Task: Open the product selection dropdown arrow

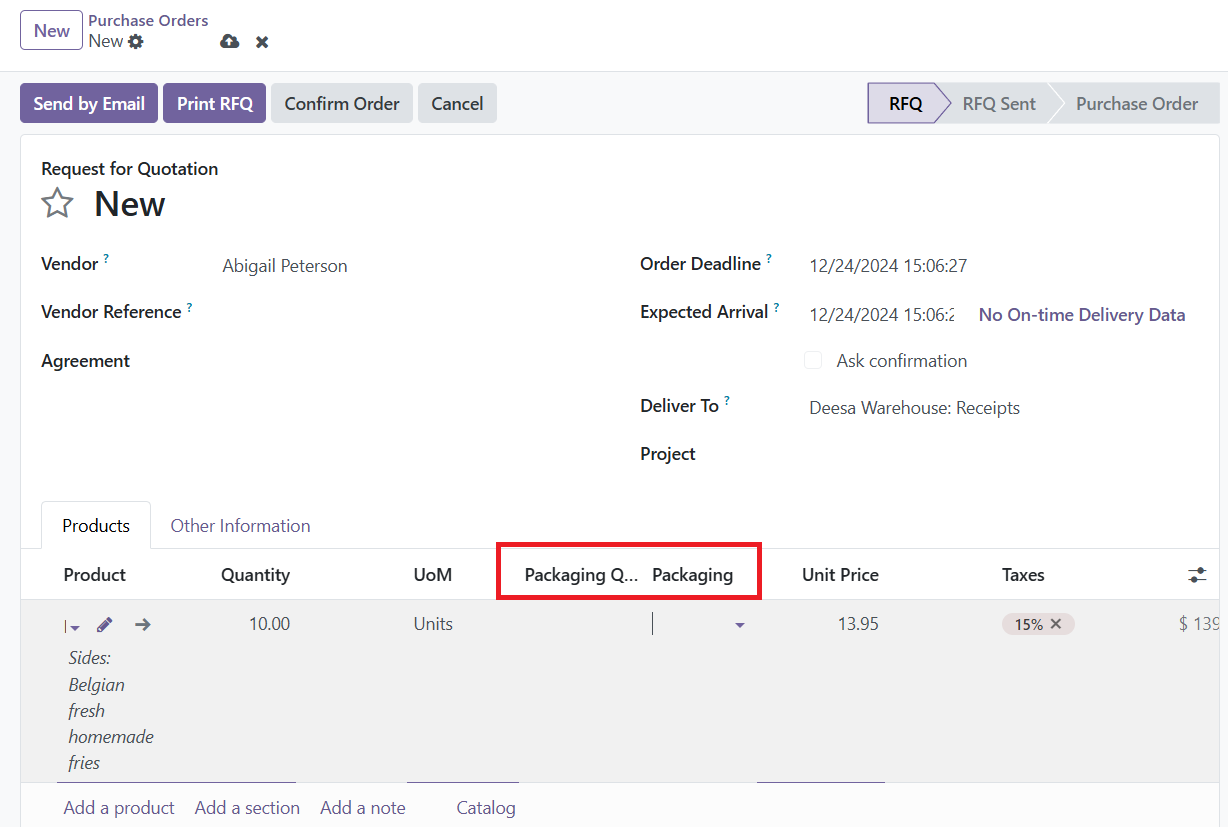Action: pyautogui.click(x=75, y=627)
